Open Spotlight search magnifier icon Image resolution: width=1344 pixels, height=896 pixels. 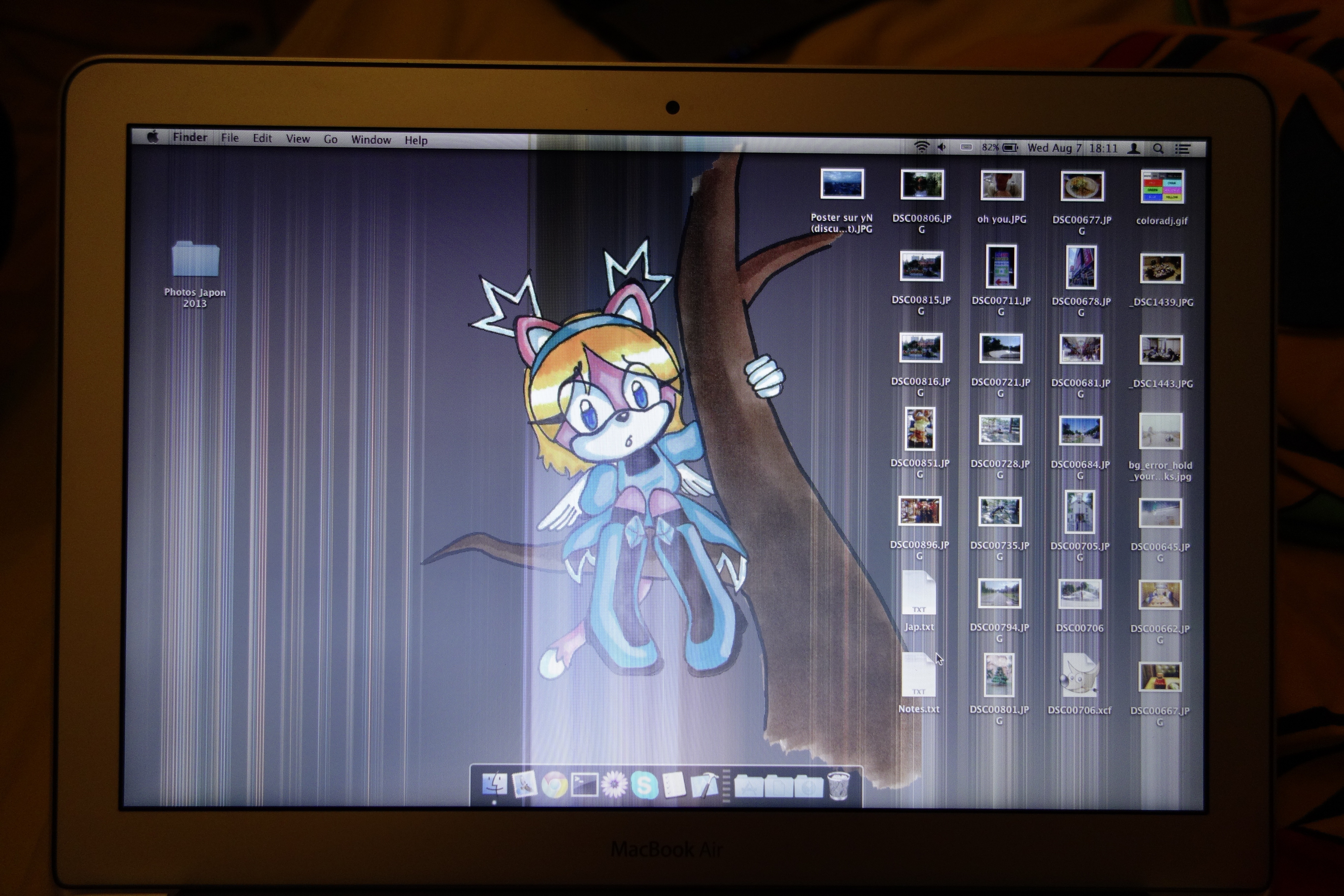click(1158, 149)
